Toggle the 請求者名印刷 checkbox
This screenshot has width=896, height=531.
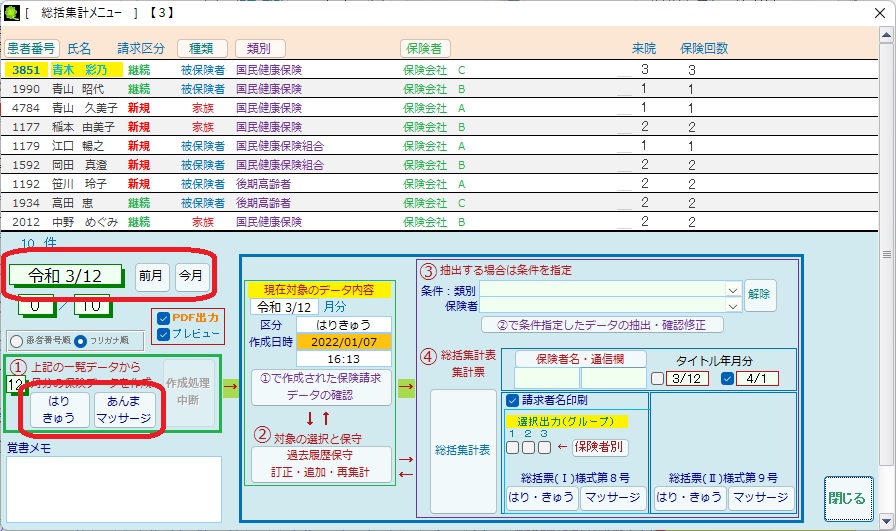[513, 401]
